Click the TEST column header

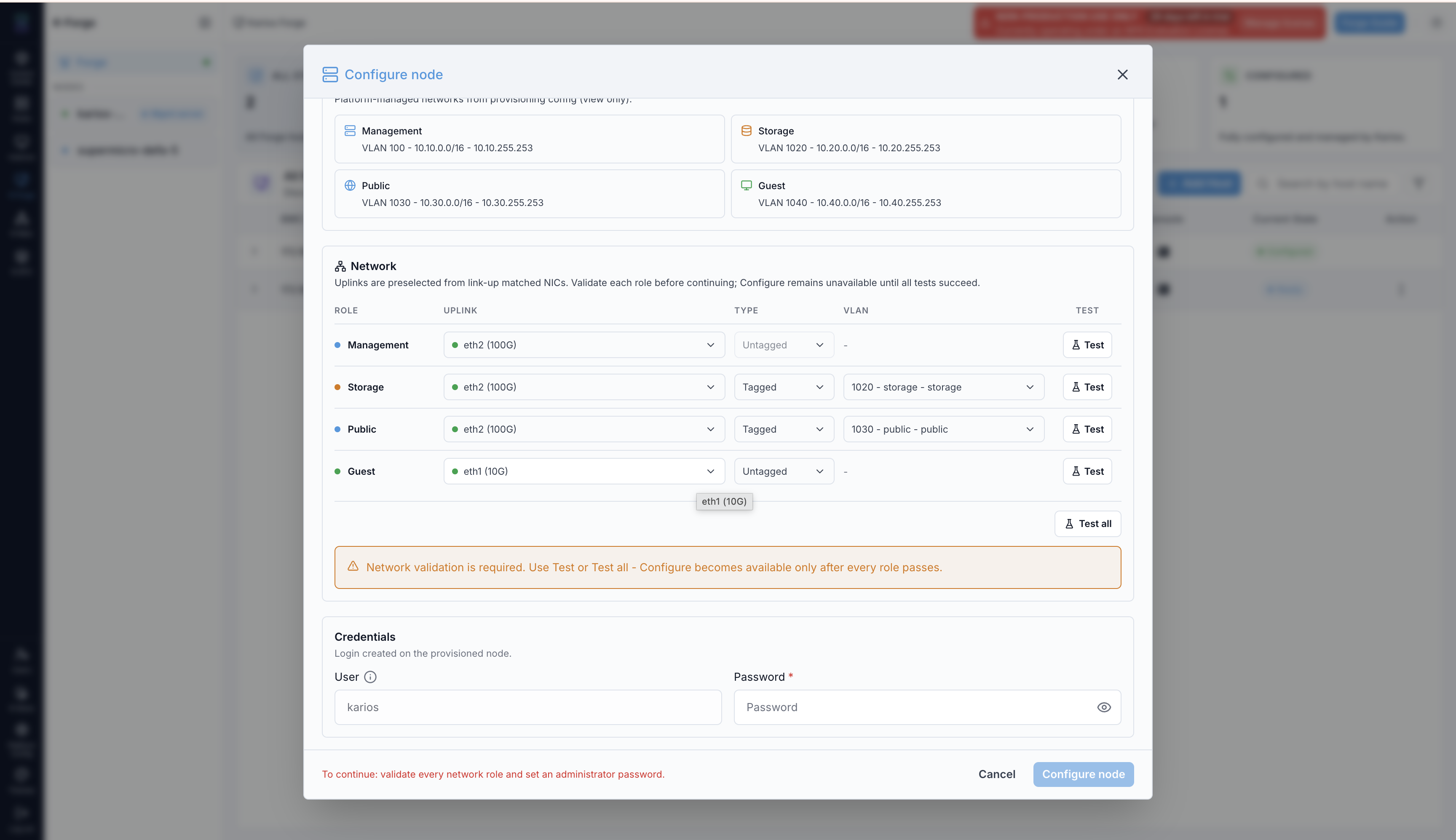point(1087,310)
